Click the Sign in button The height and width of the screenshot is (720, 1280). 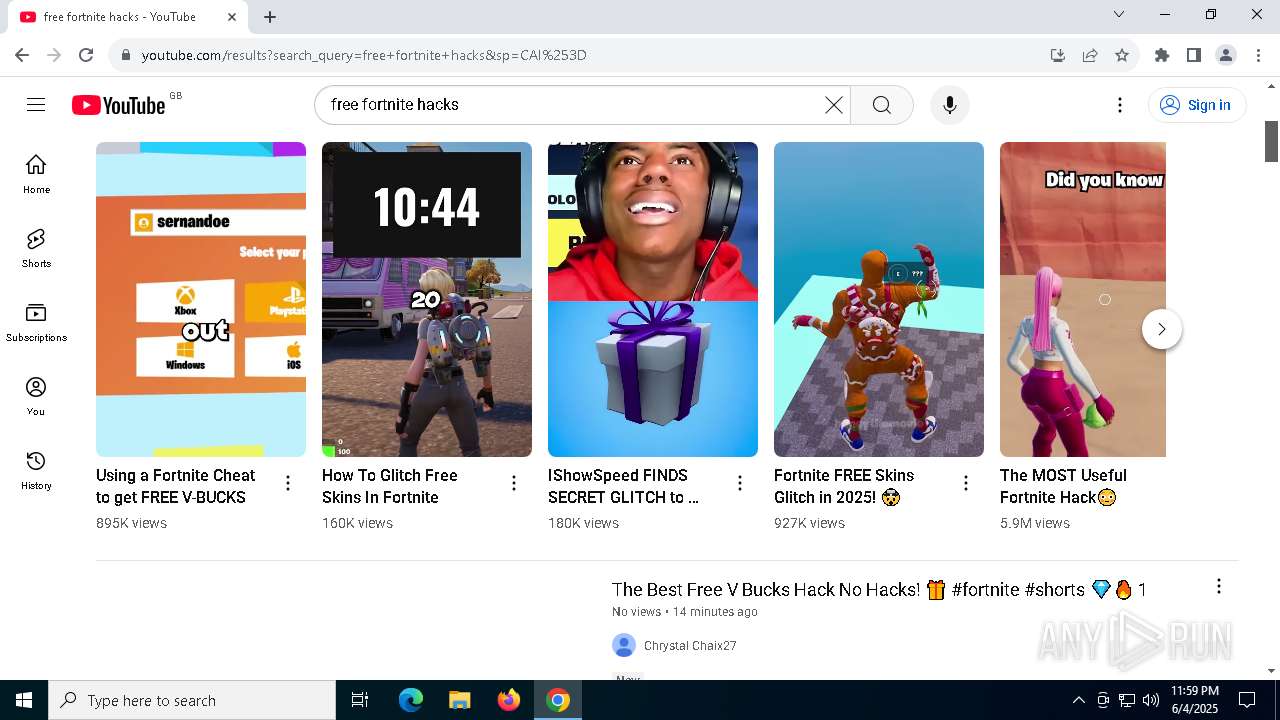[x=1196, y=105]
